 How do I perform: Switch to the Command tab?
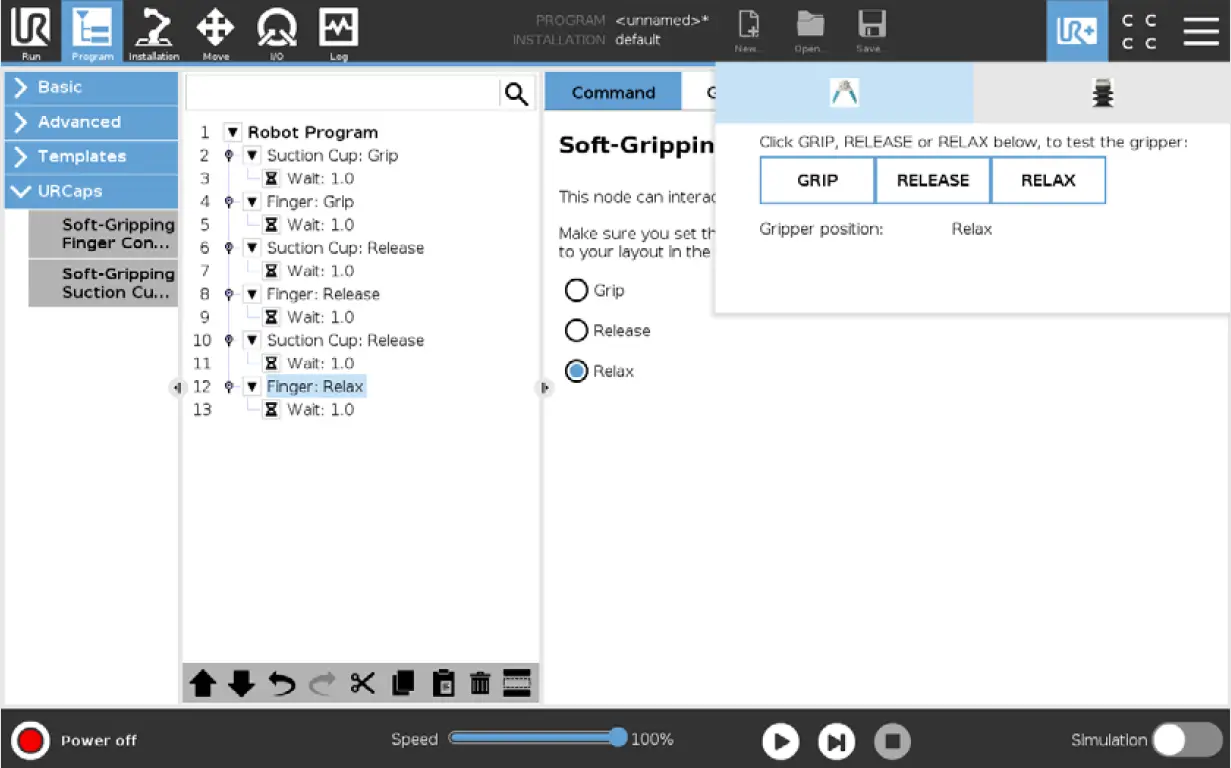pyautogui.click(x=613, y=92)
